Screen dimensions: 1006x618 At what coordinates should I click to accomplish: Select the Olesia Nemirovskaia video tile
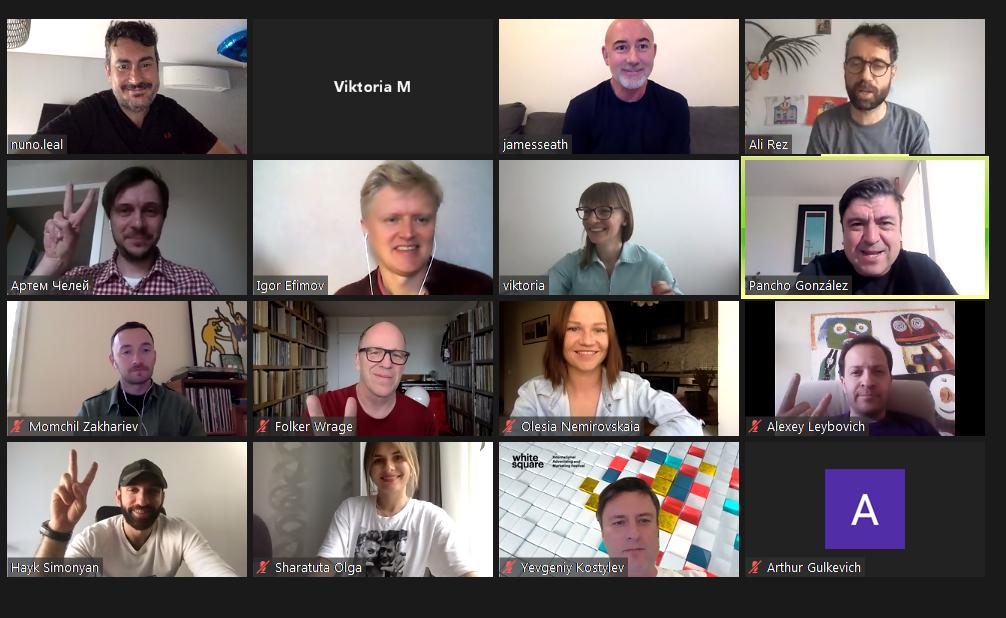click(x=619, y=368)
